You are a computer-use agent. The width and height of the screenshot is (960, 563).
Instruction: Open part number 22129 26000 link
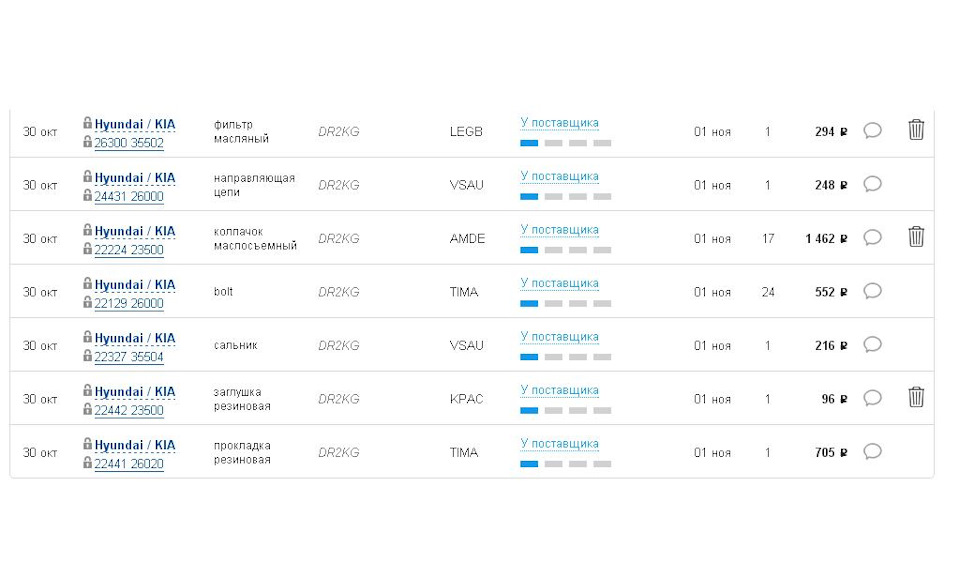[x=129, y=304]
